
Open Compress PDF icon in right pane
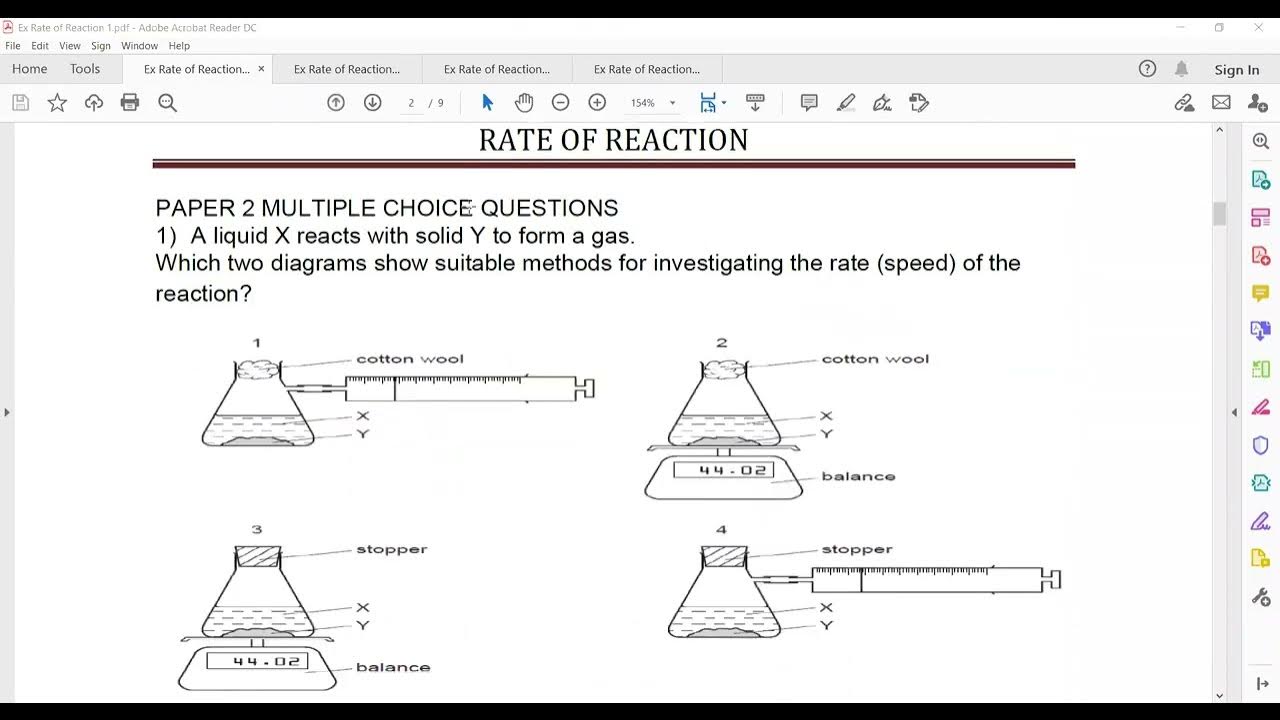(x=1261, y=483)
